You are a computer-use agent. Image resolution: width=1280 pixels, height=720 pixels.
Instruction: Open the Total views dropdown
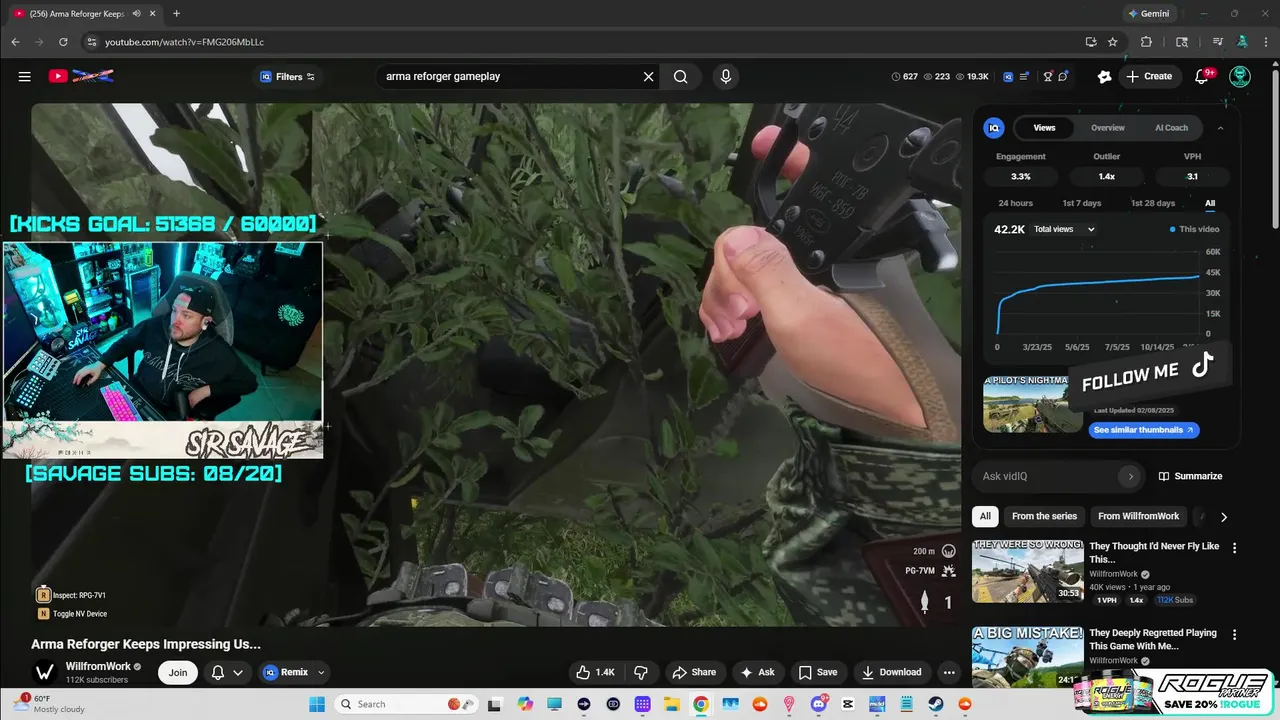[x=1065, y=229]
